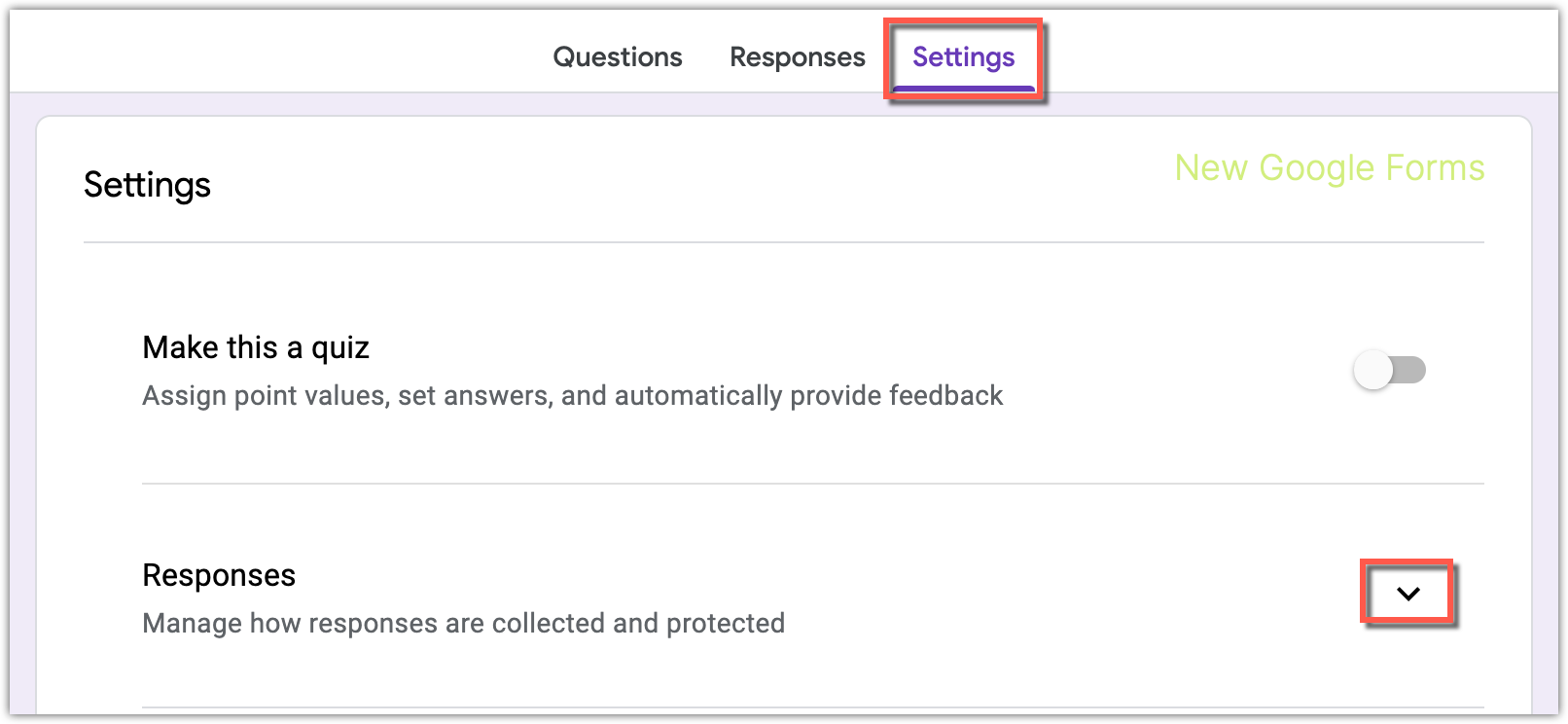Return to Questions via the navigation bar
This screenshot has width=1568, height=724.
(x=617, y=56)
